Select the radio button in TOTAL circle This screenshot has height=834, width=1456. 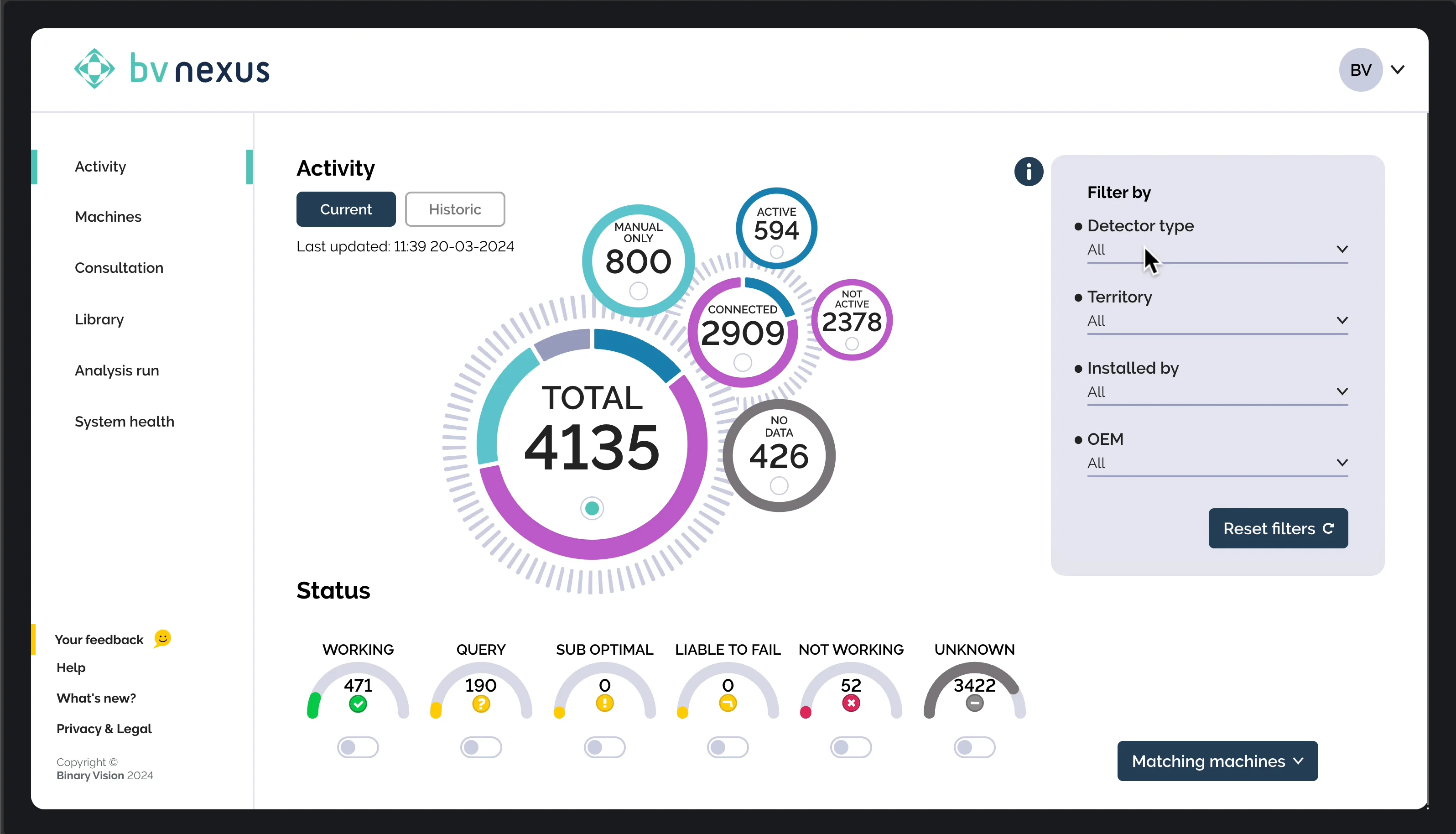tap(592, 508)
